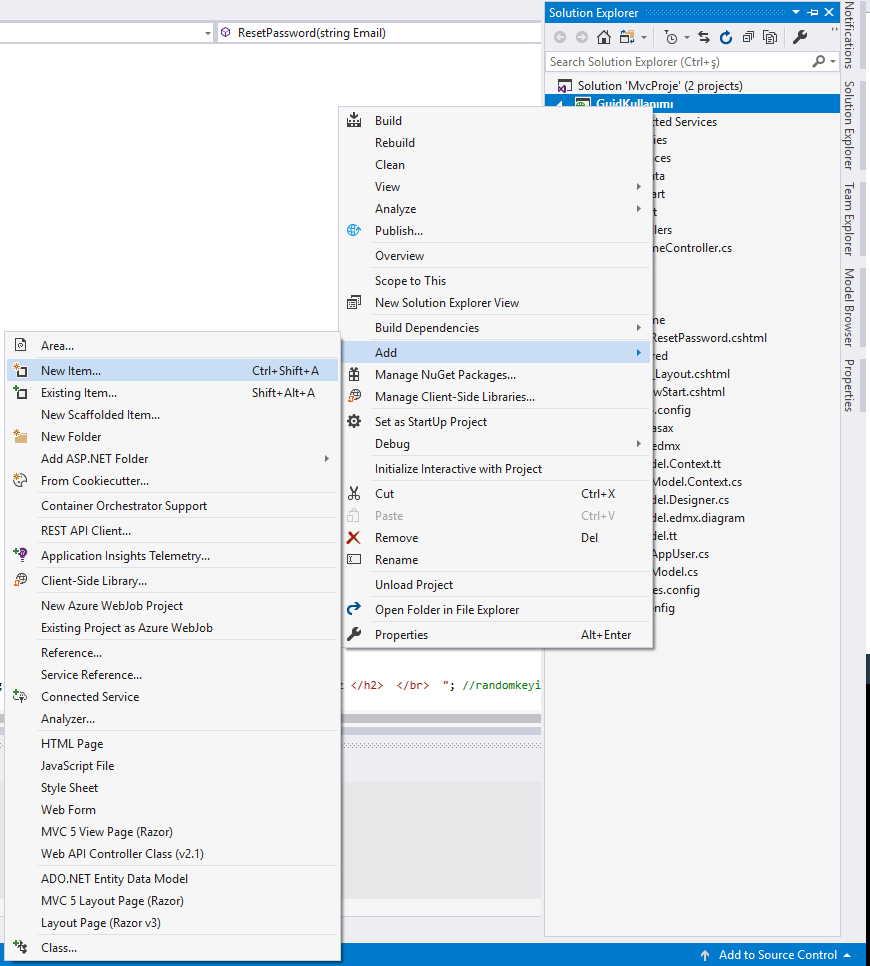Image resolution: width=870 pixels, height=966 pixels.
Task: Open the Notifications side tab
Action: click(849, 36)
